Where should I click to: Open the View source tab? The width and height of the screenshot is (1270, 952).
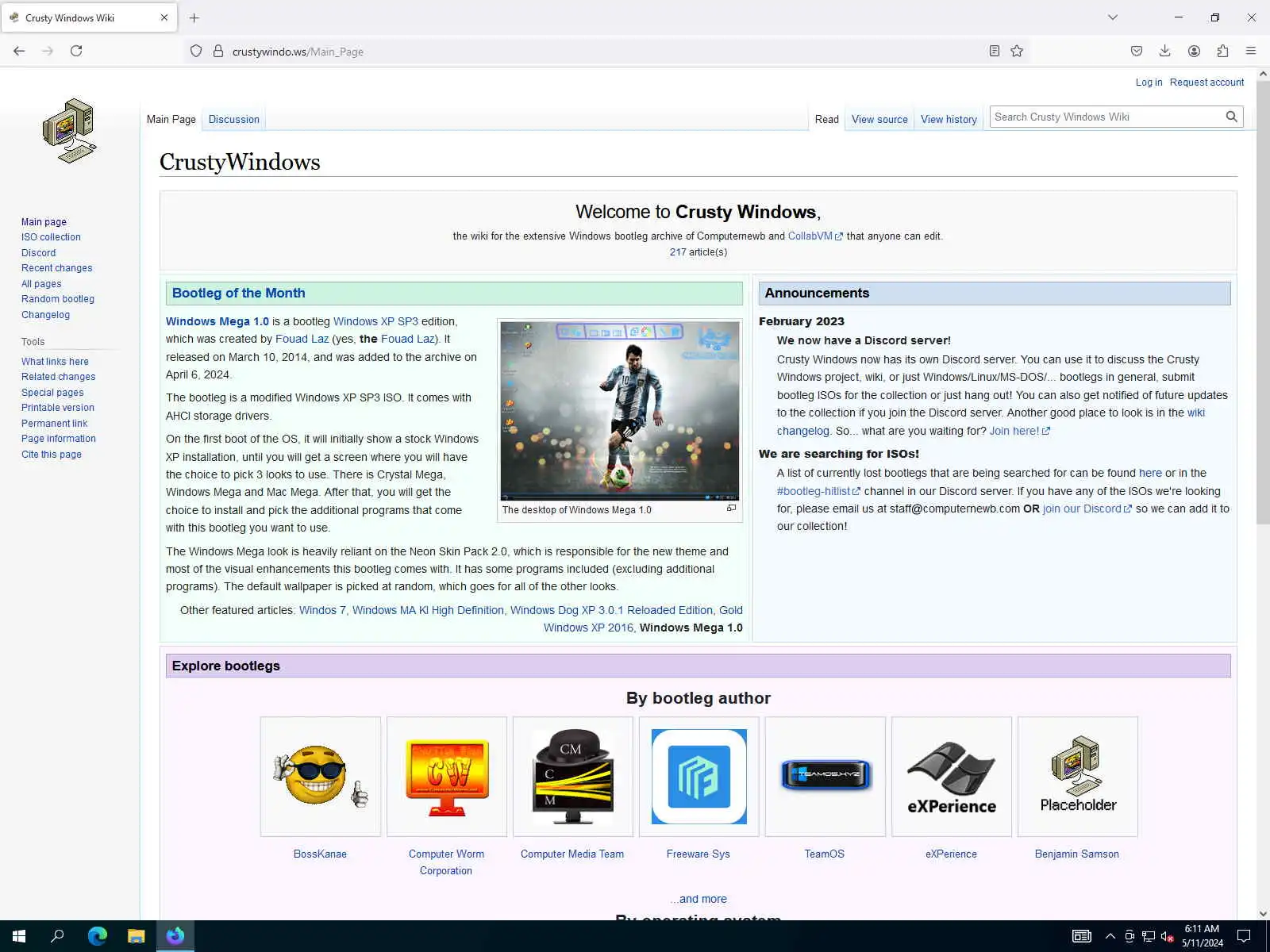(879, 119)
